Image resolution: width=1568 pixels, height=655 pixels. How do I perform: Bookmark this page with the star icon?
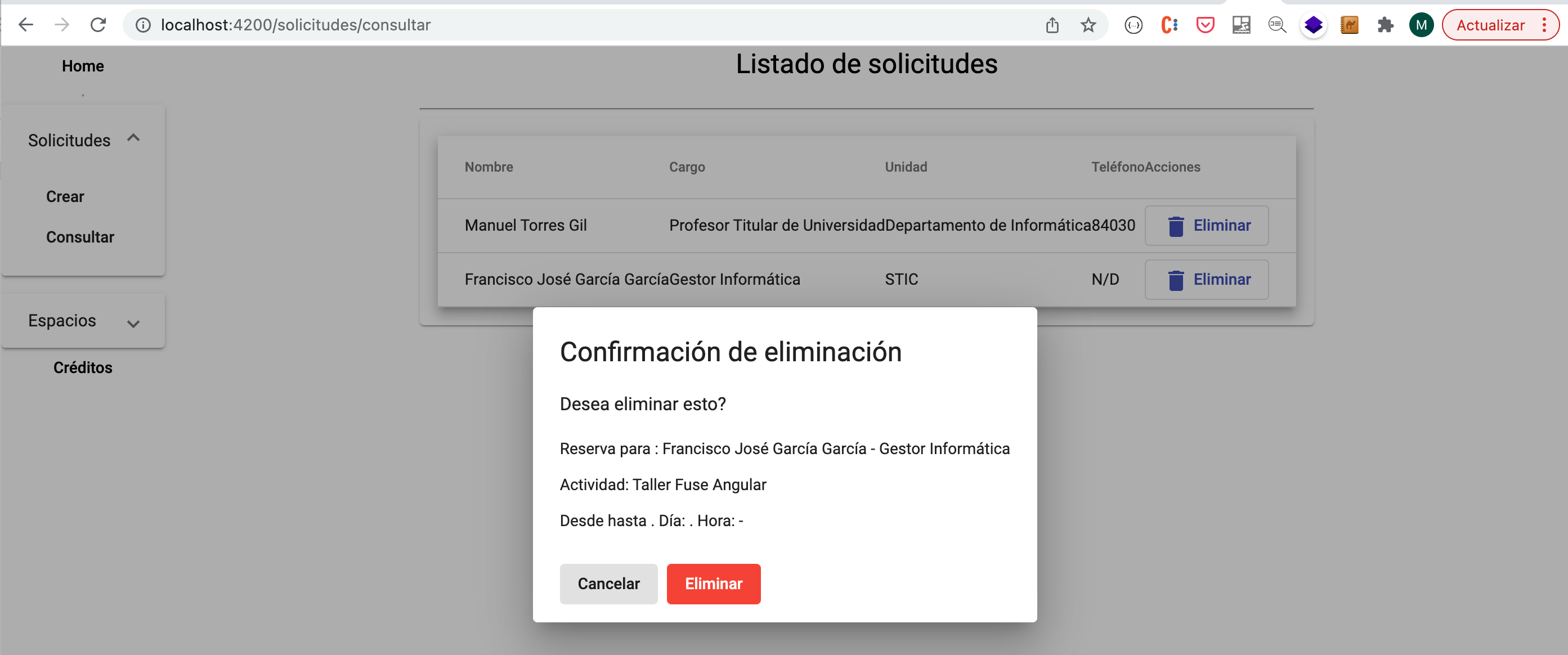tap(1088, 25)
